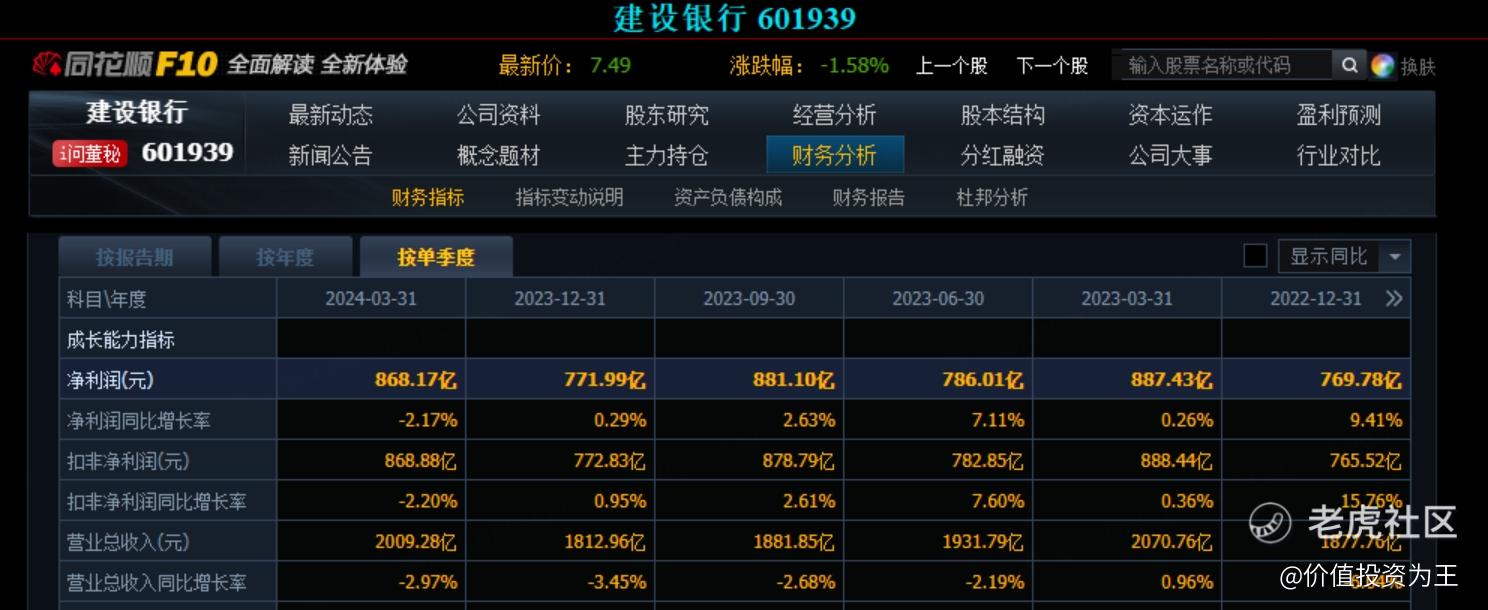Open the 股东研究 menu
This screenshot has height=610, width=1488.
[x=666, y=115]
